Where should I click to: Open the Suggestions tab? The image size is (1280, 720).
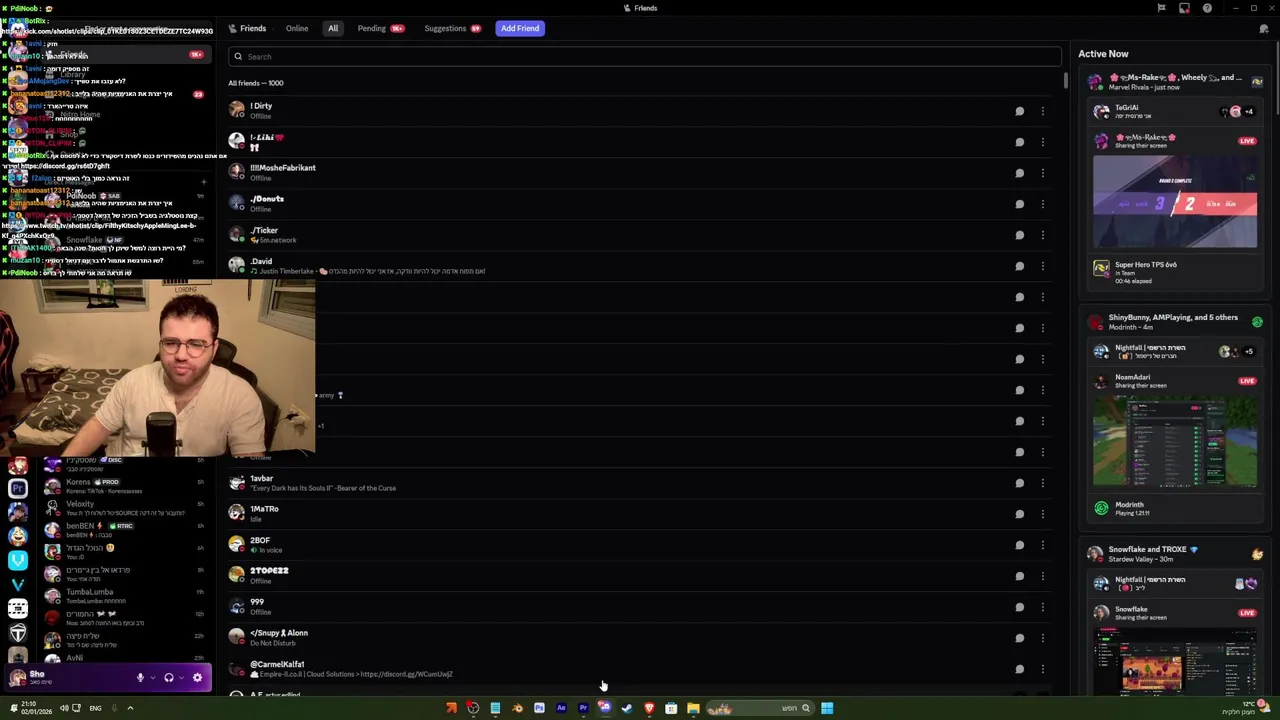(452, 28)
